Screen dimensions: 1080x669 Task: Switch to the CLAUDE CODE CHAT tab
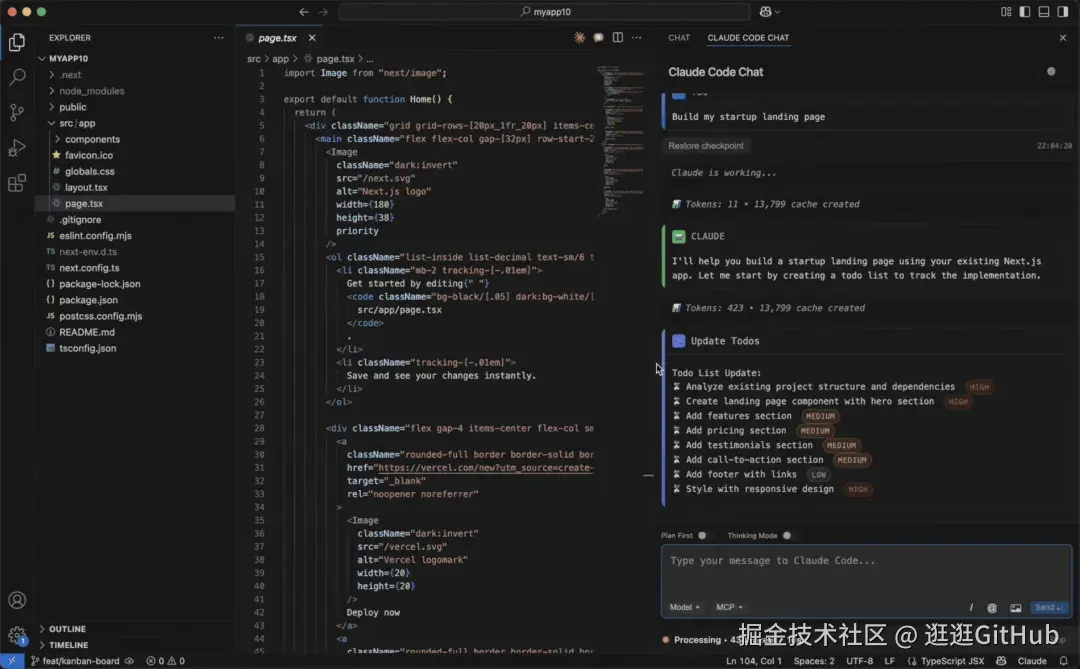pyautogui.click(x=748, y=38)
